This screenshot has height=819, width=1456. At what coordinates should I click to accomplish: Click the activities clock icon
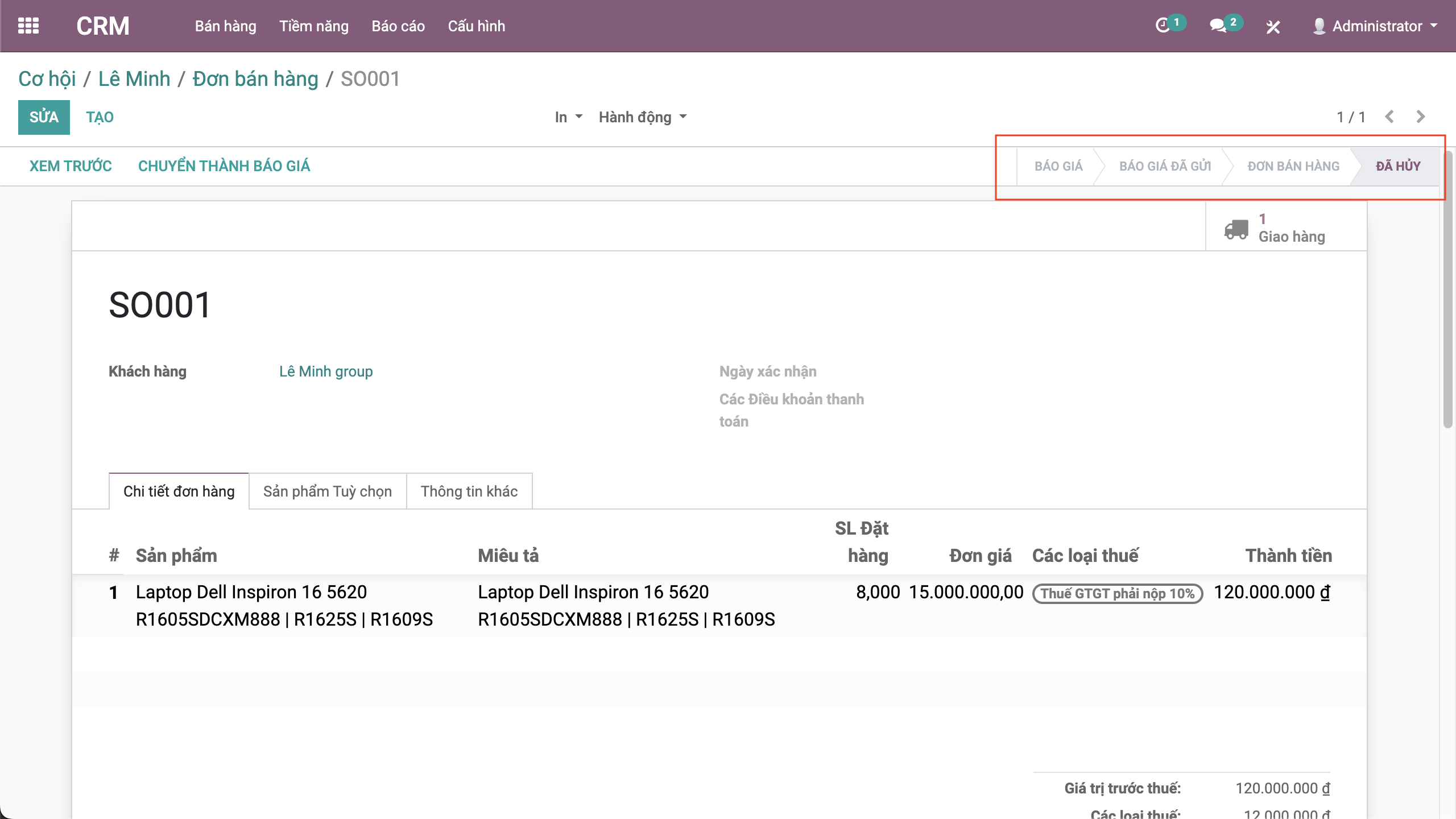[x=1163, y=26]
